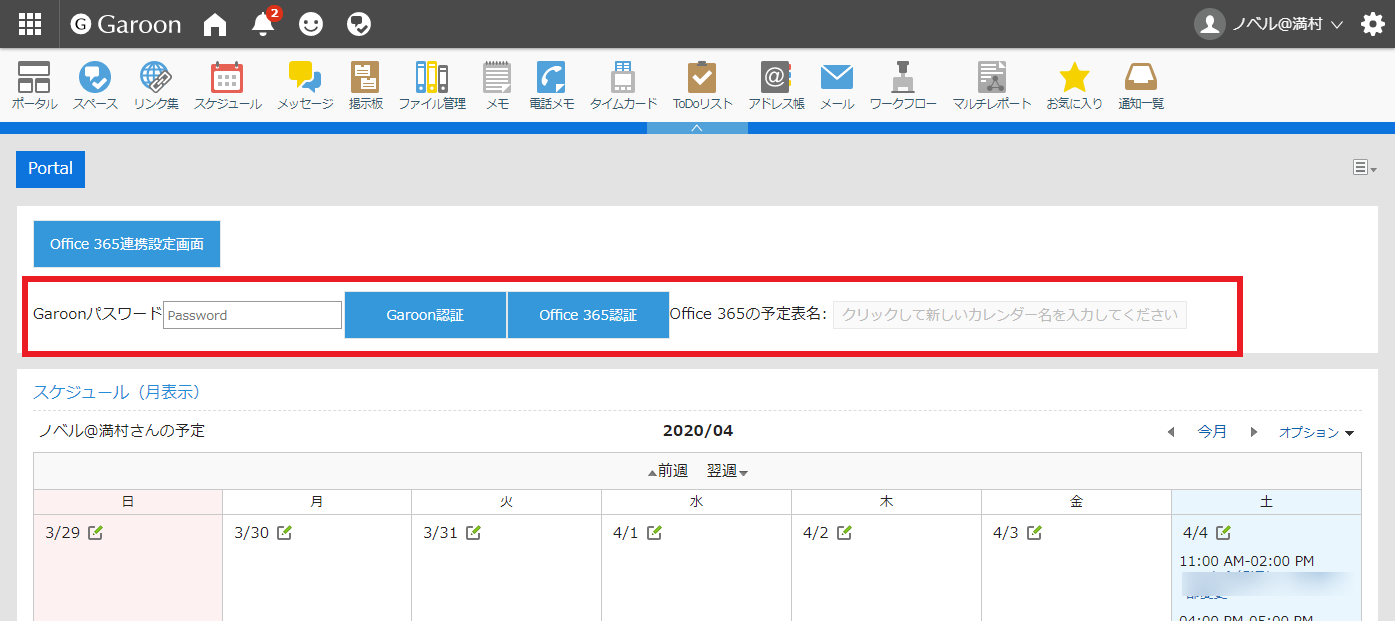The height and width of the screenshot is (621, 1395).
Task: Click the Office 365連携設定画面 button
Action: (x=127, y=244)
